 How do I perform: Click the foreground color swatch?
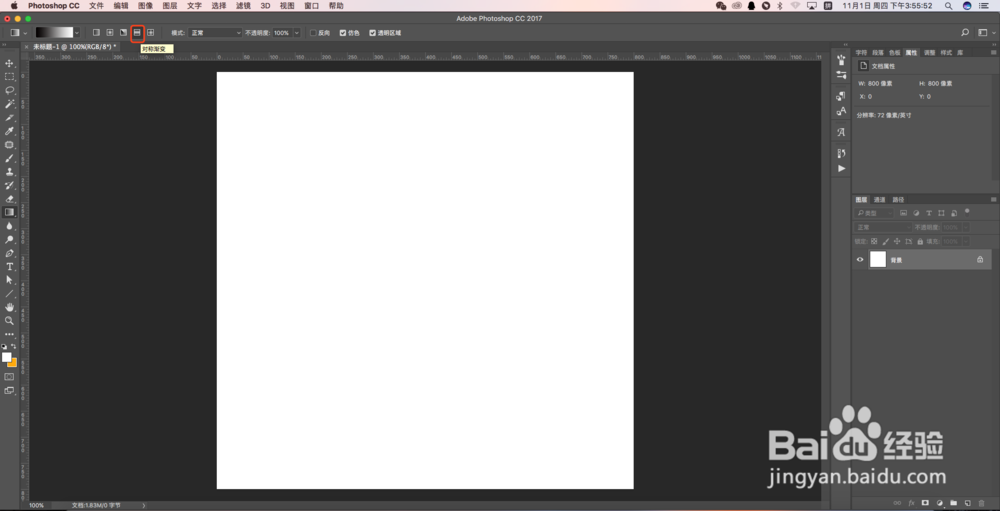coord(6,357)
